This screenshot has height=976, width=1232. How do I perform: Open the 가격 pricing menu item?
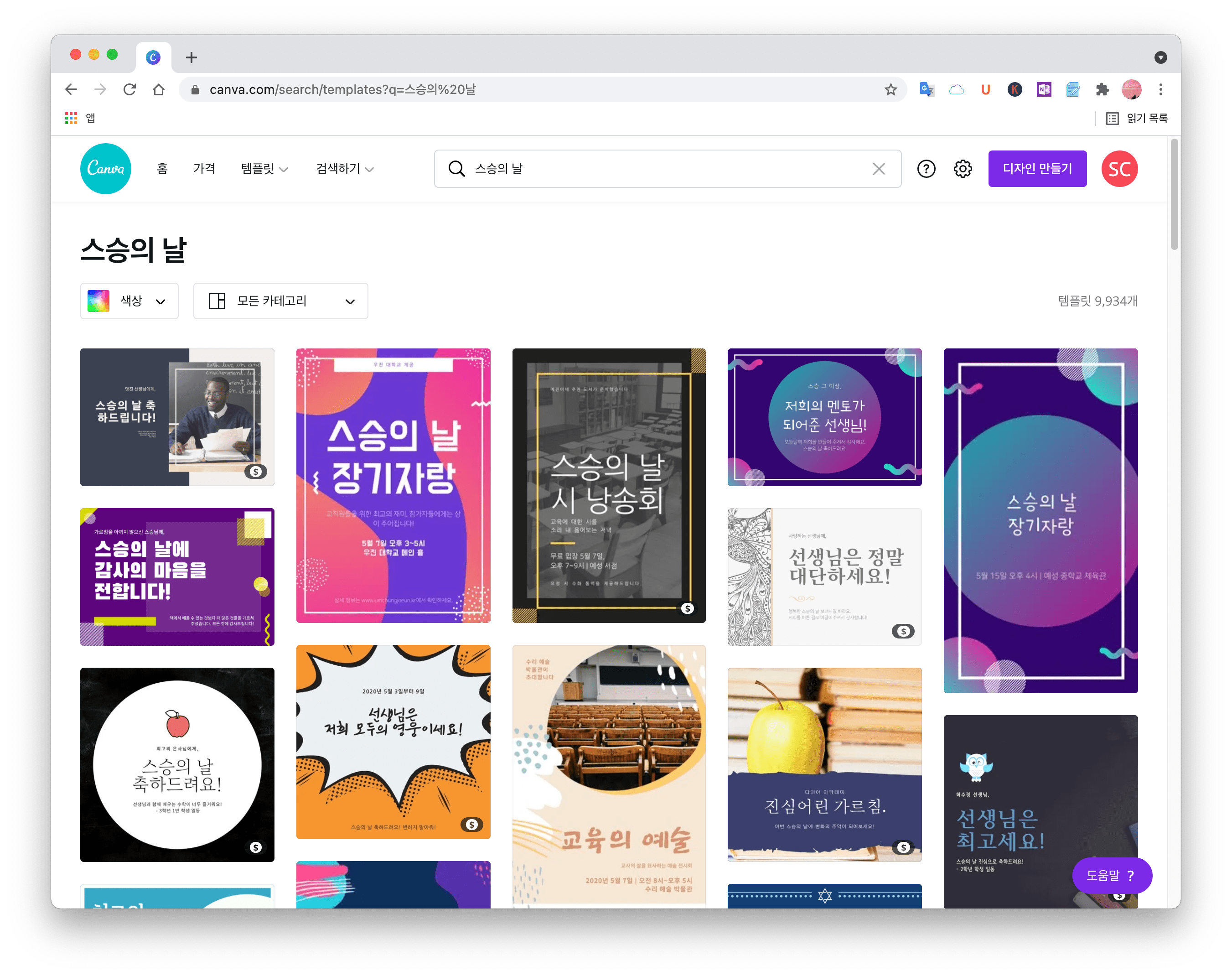point(204,169)
